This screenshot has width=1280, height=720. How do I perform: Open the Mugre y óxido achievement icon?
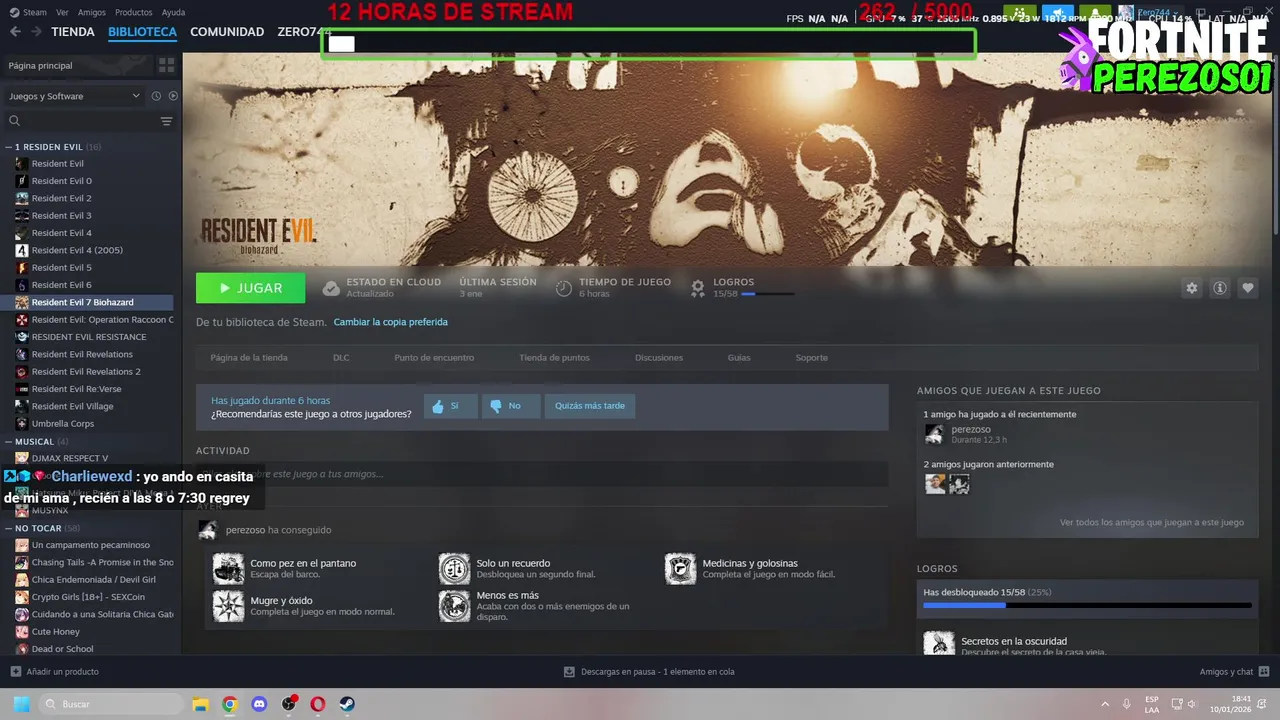click(x=228, y=606)
